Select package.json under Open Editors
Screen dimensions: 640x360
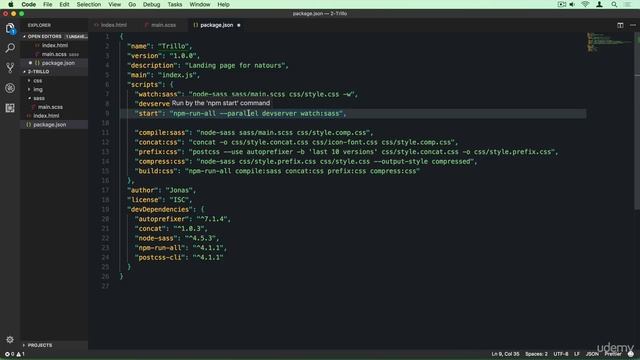pos(55,63)
